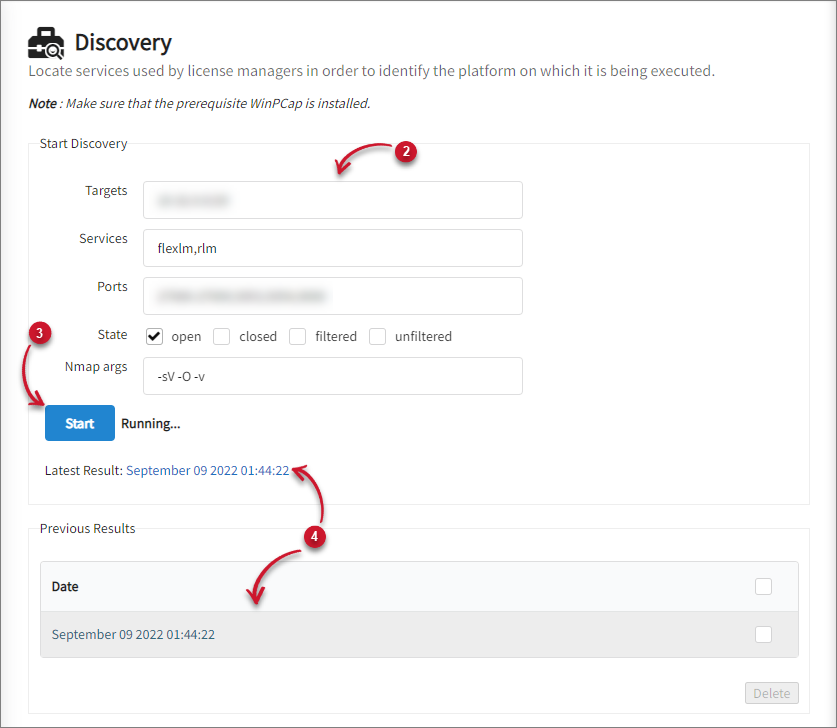
Task: Click the Ports input field
Action: point(335,296)
